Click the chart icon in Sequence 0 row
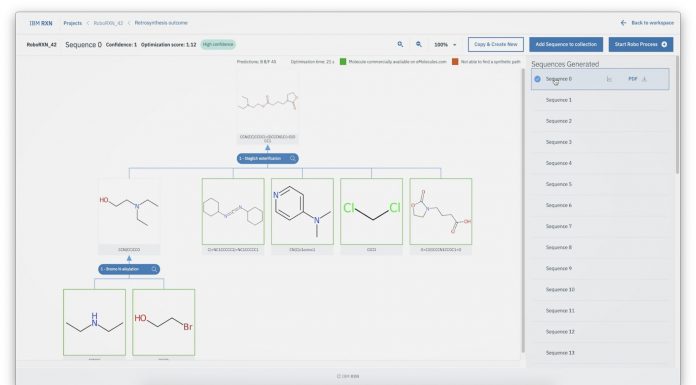 coord(609,79)
